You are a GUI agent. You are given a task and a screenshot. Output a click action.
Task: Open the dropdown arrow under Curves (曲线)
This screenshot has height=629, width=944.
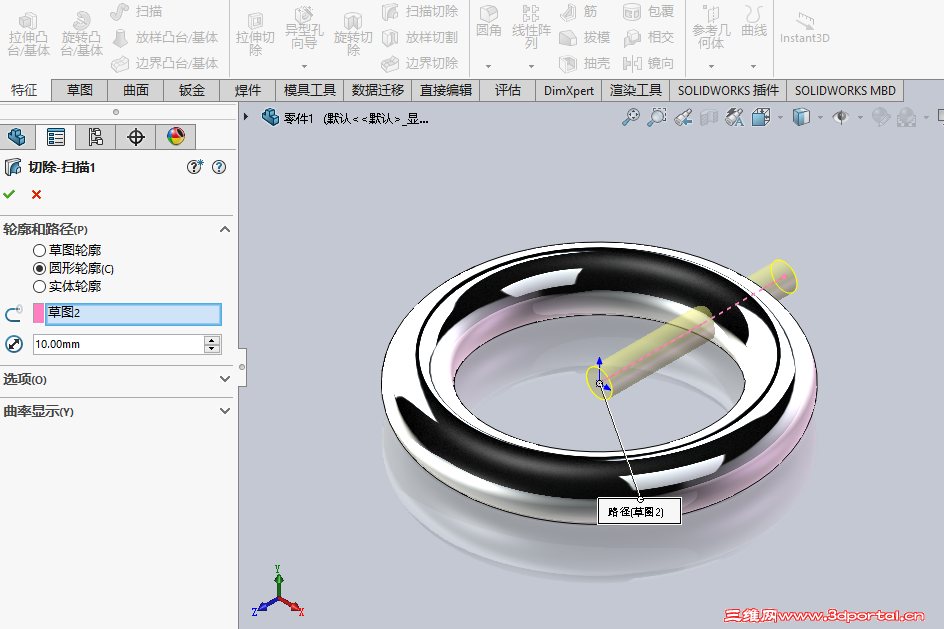click(754, 66)
